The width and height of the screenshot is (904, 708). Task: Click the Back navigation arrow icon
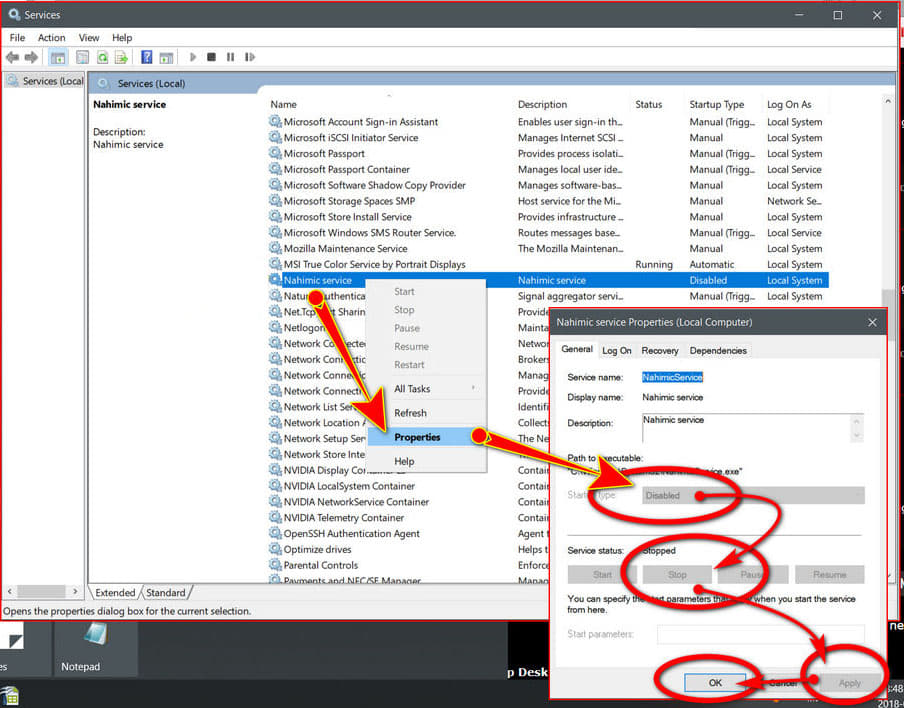pyautogui.click(x=13, y=57)
